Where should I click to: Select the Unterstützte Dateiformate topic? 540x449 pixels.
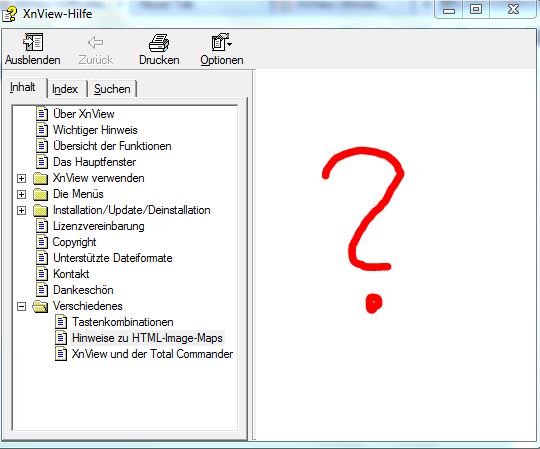tap(113, 258)
